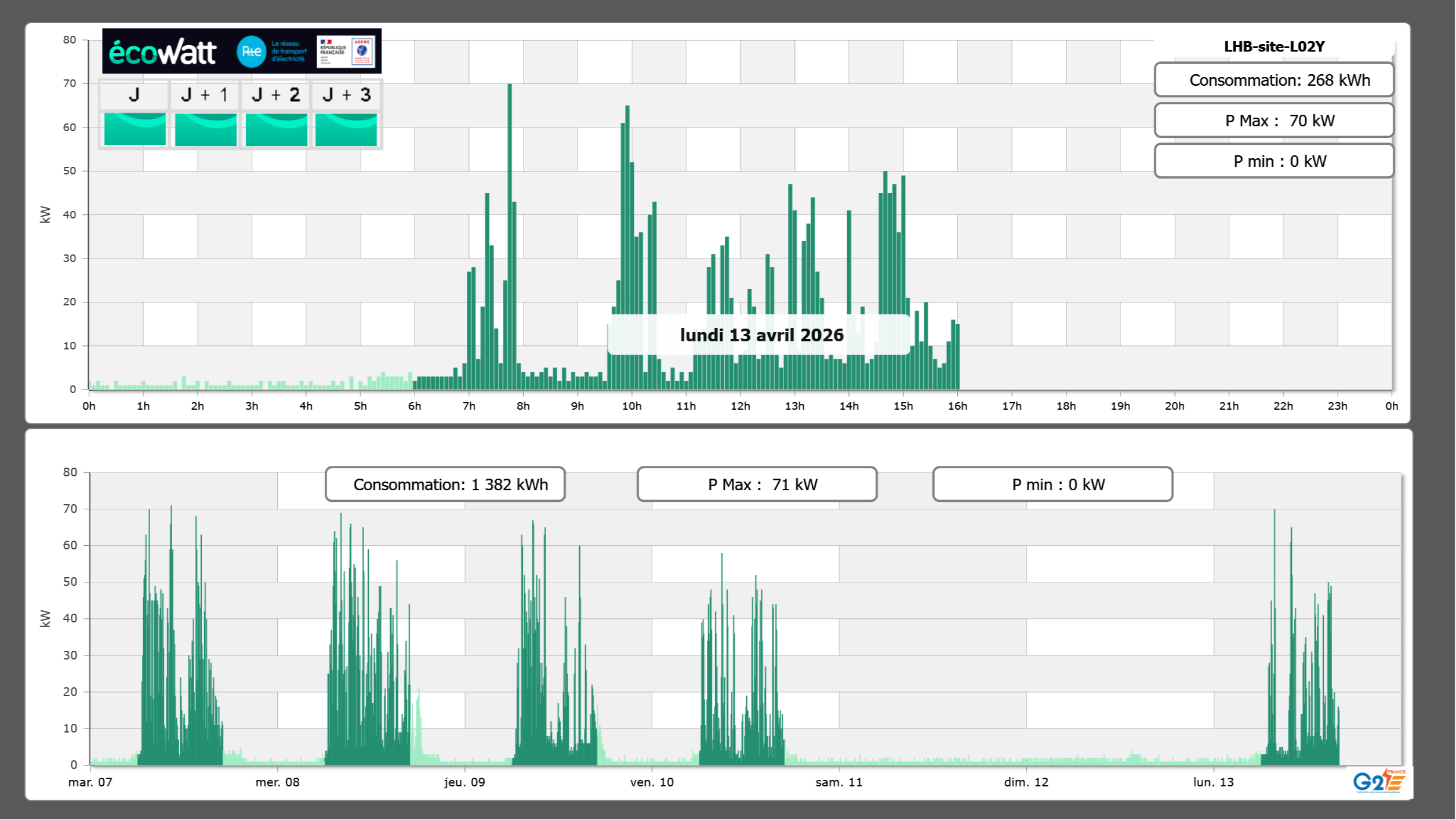Click green signal icon under J + 1
The width and height of the screenshot is (1456, 820).
pos(205,129)
